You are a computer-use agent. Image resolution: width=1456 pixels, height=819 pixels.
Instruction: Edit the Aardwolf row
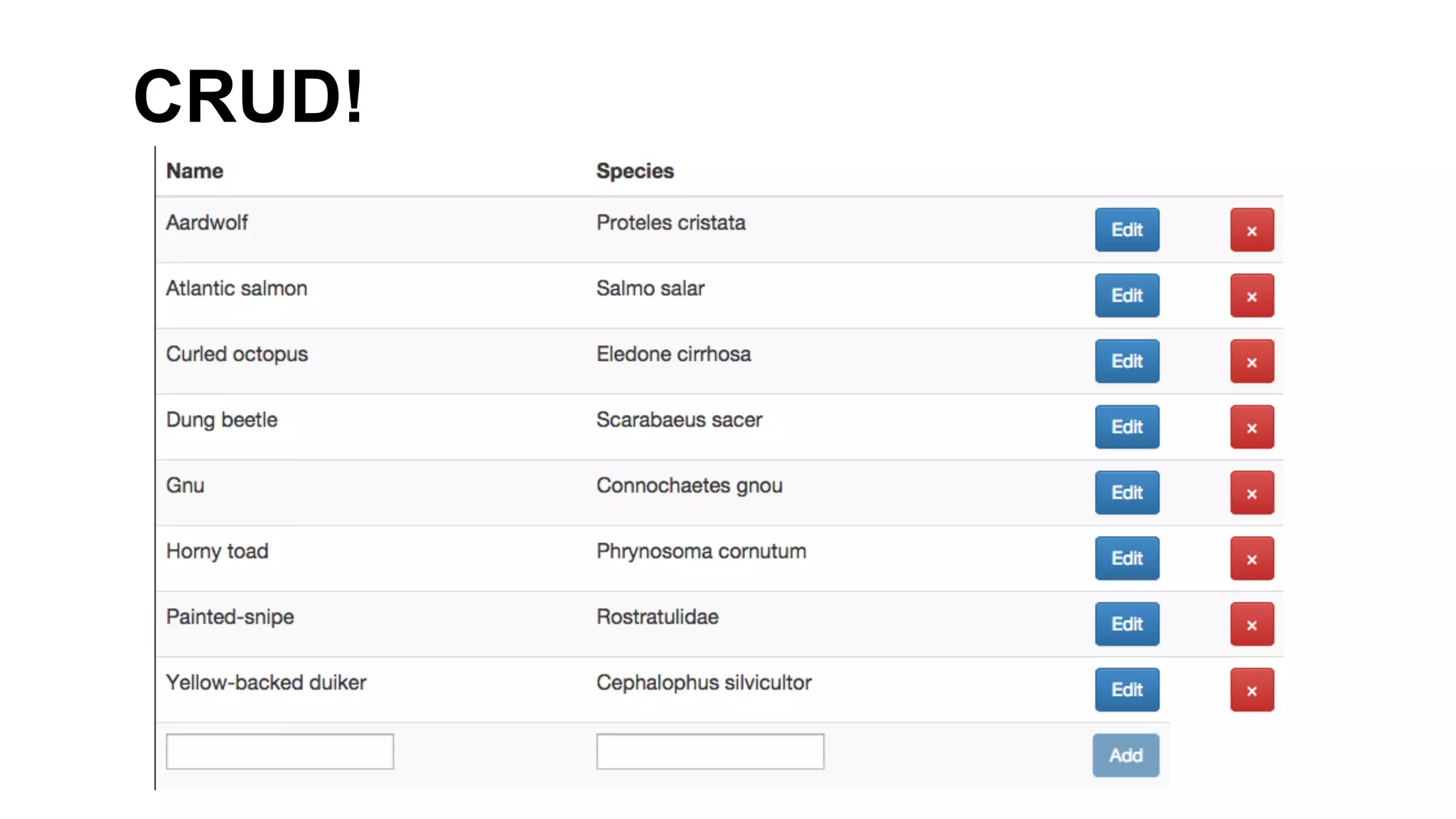[x=1126, y=230]
